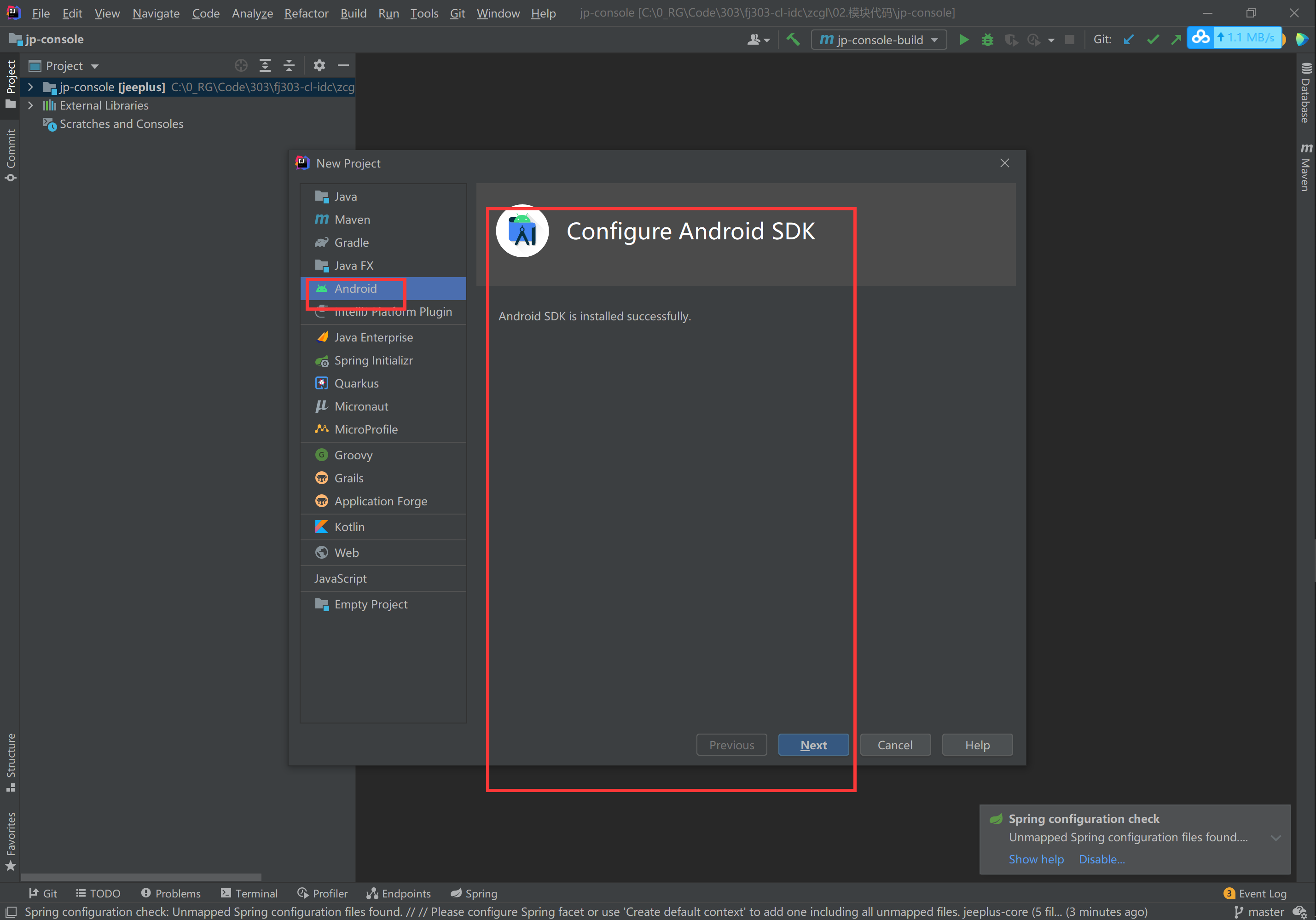The width and height of the screenshot is (1316, 920).
Task: Select Quarkus project type
Action: pyautogui.click(x=383, y=383)
